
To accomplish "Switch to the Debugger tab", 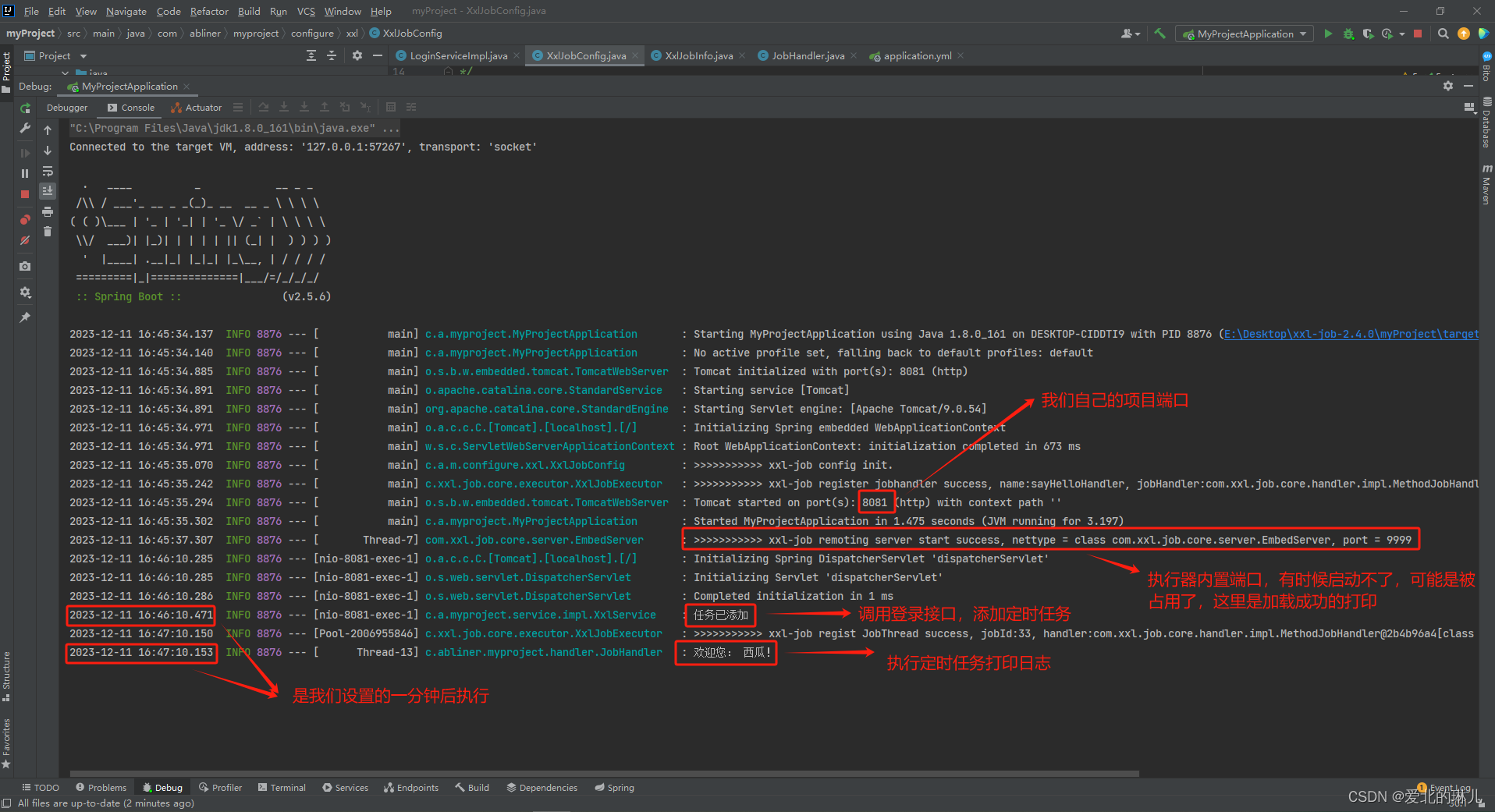I will 67,108.
